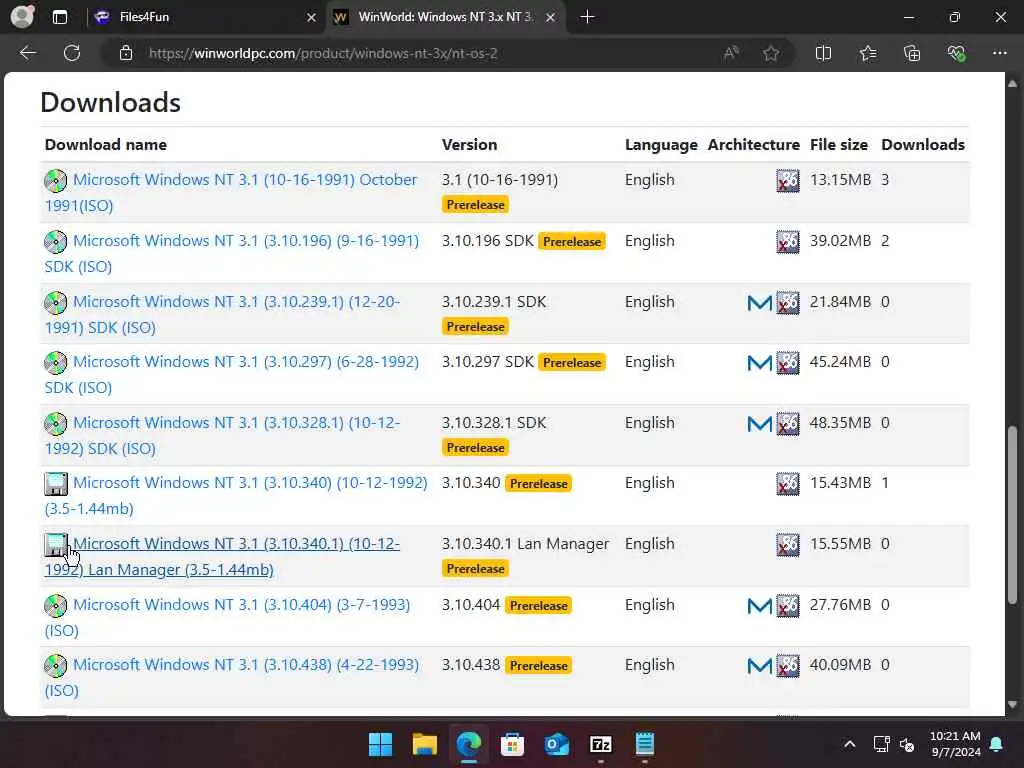1024x768 pixels.
Task: Add this page to favorites star
Action: [771, 53]
